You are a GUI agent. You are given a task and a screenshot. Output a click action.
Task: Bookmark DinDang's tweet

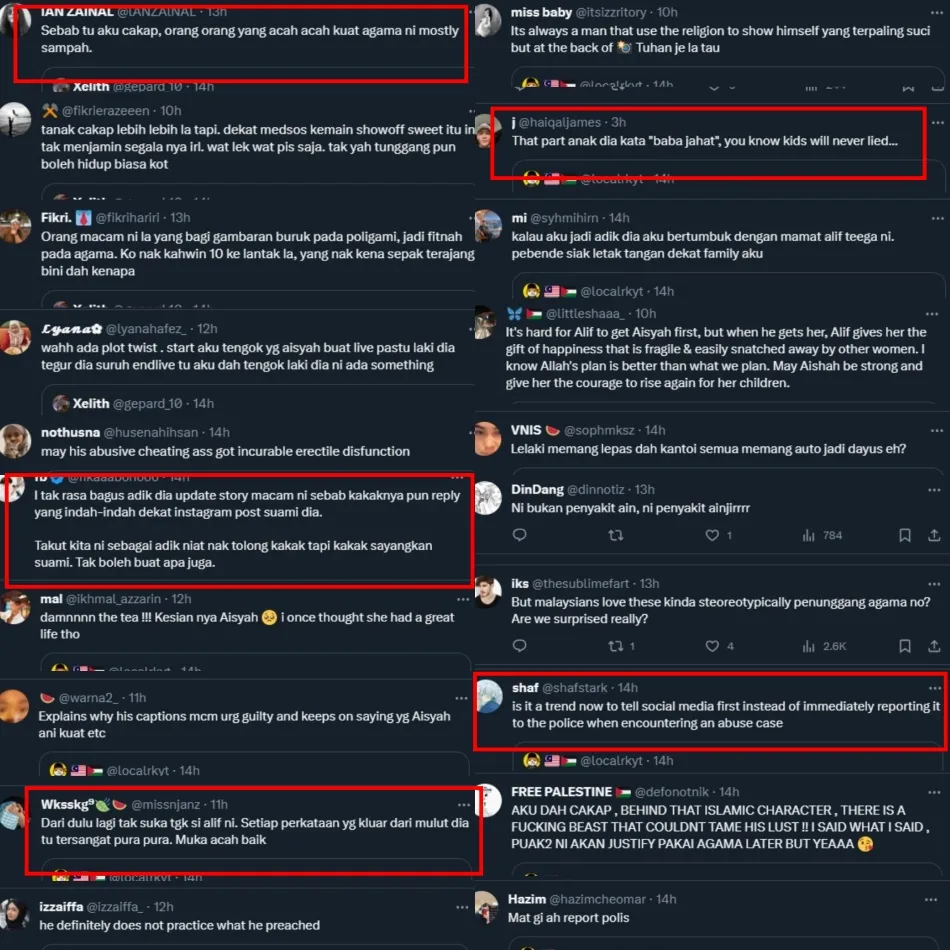pos(905,535)
